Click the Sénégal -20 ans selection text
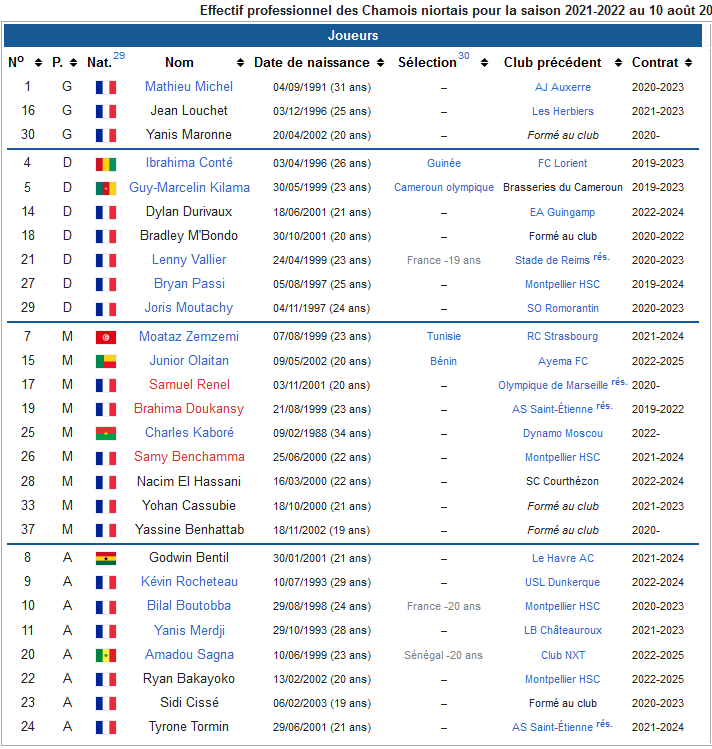The image size is (712, 749). pos(444,655)
